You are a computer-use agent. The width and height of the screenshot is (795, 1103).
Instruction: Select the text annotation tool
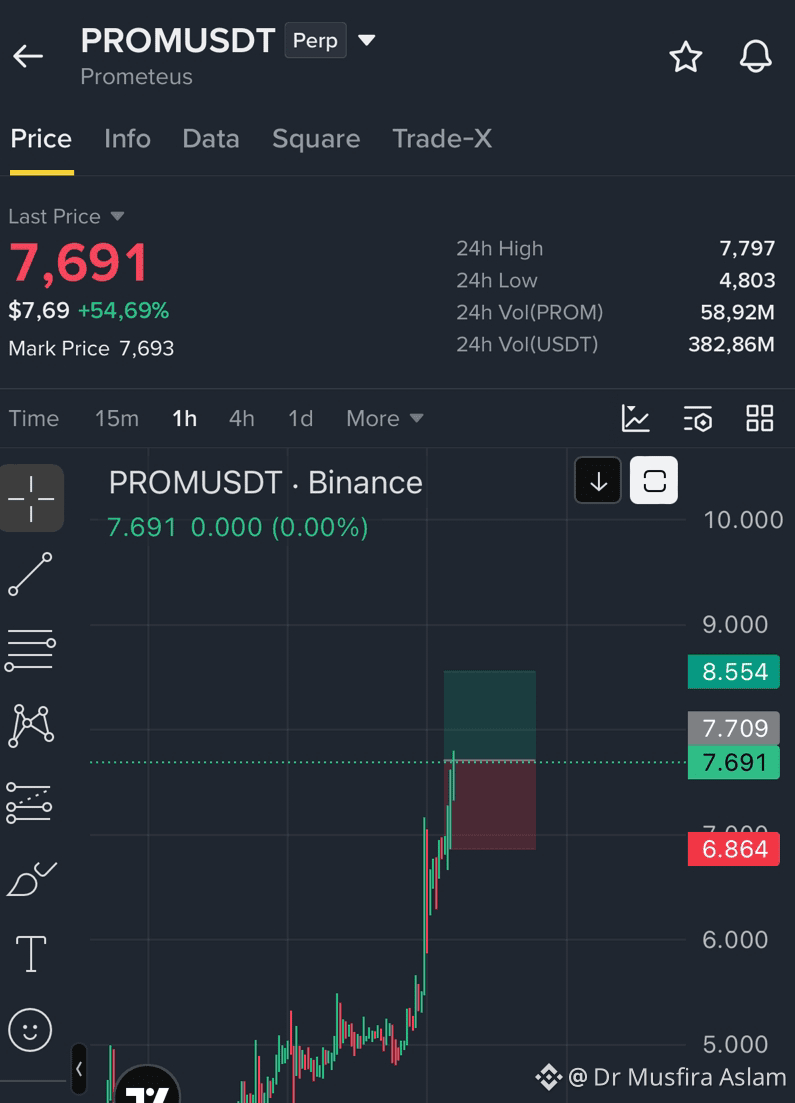[x=31, y=955]
